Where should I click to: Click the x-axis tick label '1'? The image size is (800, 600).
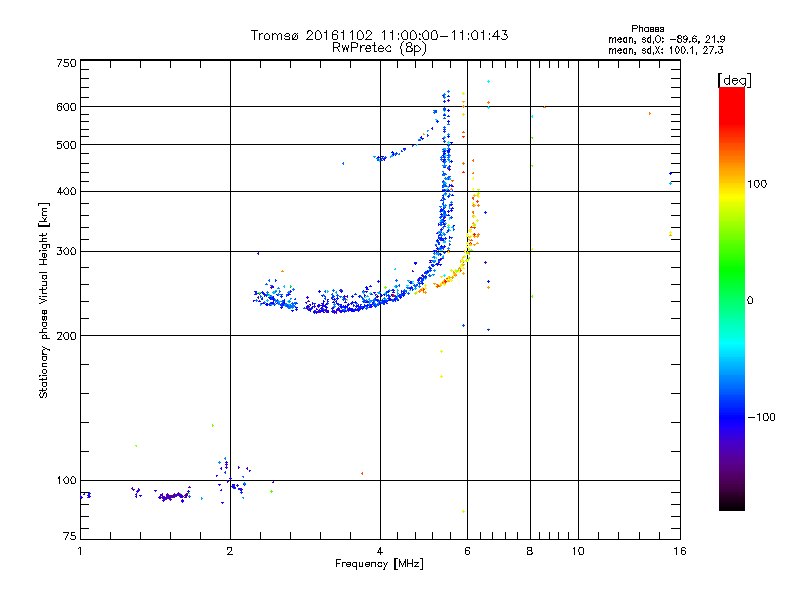80,551
